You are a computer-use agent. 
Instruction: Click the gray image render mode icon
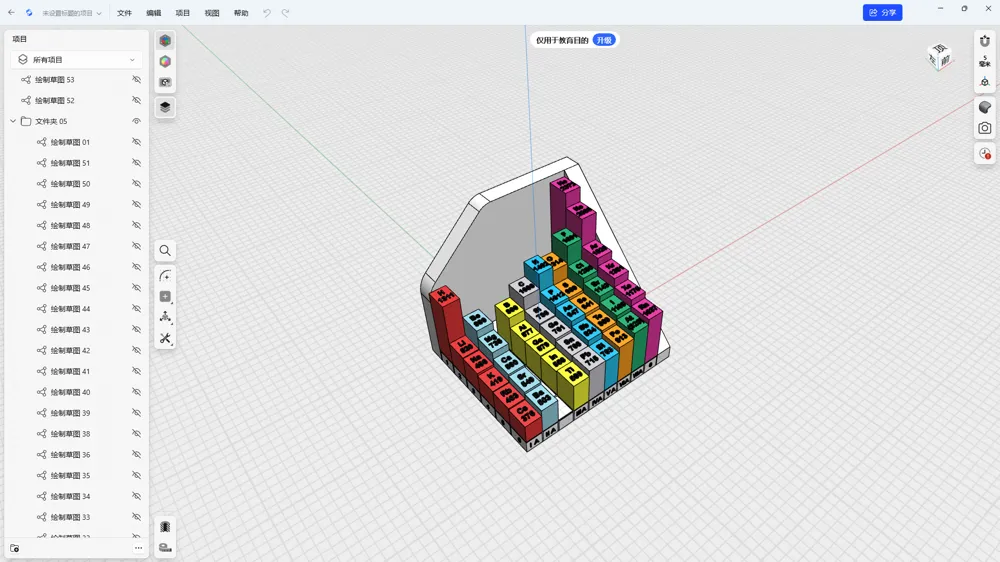[165, 82]
